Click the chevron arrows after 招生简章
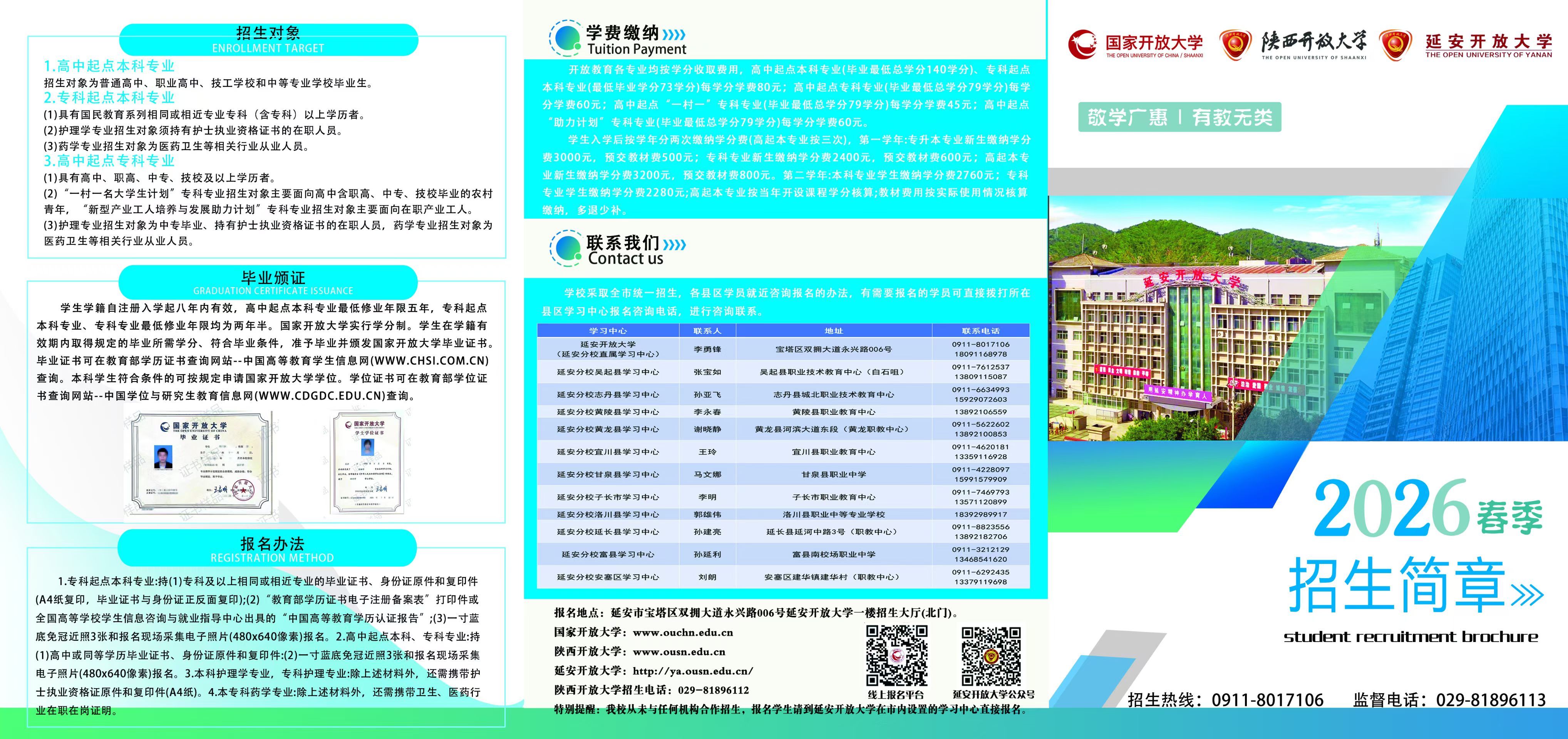1568x739 pixels. pos(1527,595)
